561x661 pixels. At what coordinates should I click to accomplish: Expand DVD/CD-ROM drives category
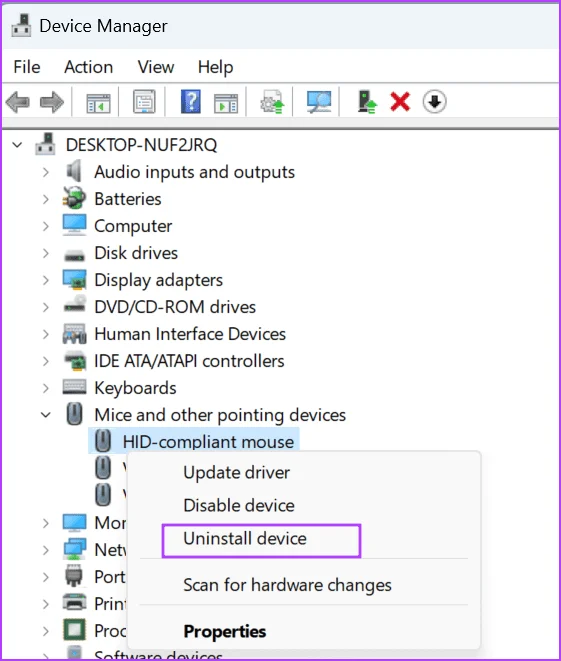(46, 307)
